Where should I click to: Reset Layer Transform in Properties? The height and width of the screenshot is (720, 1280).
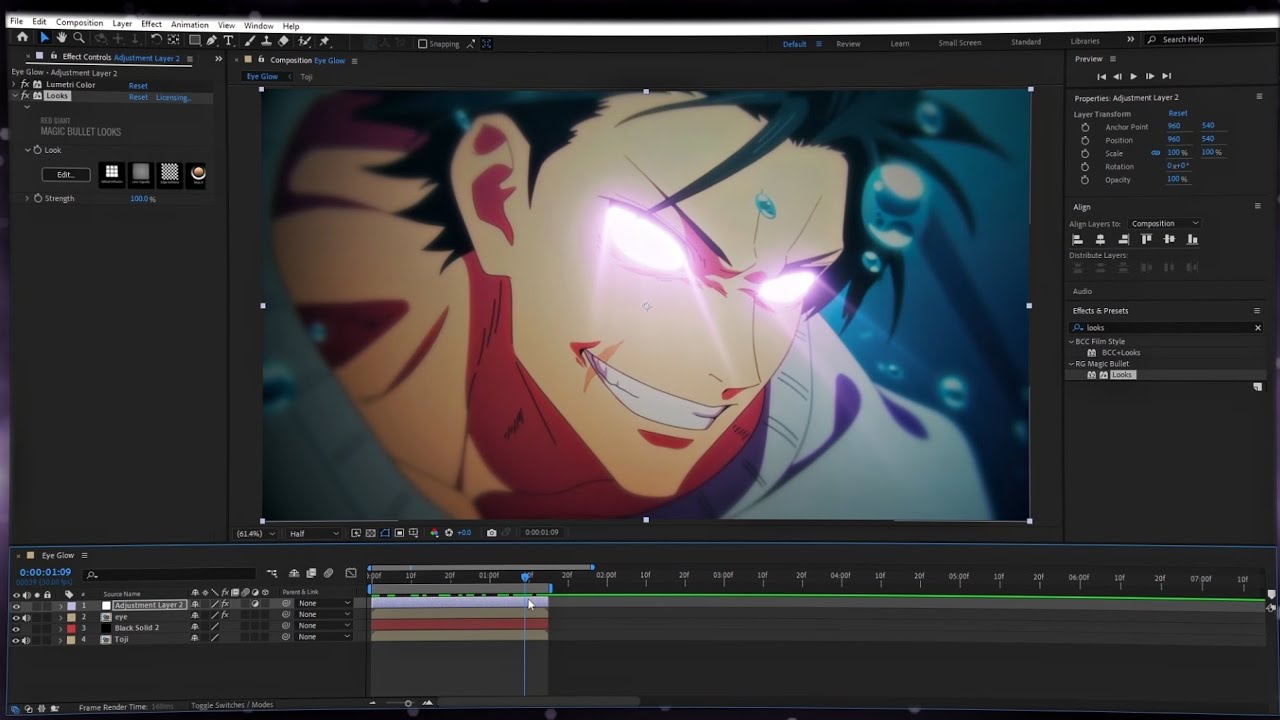[1178, 113]
